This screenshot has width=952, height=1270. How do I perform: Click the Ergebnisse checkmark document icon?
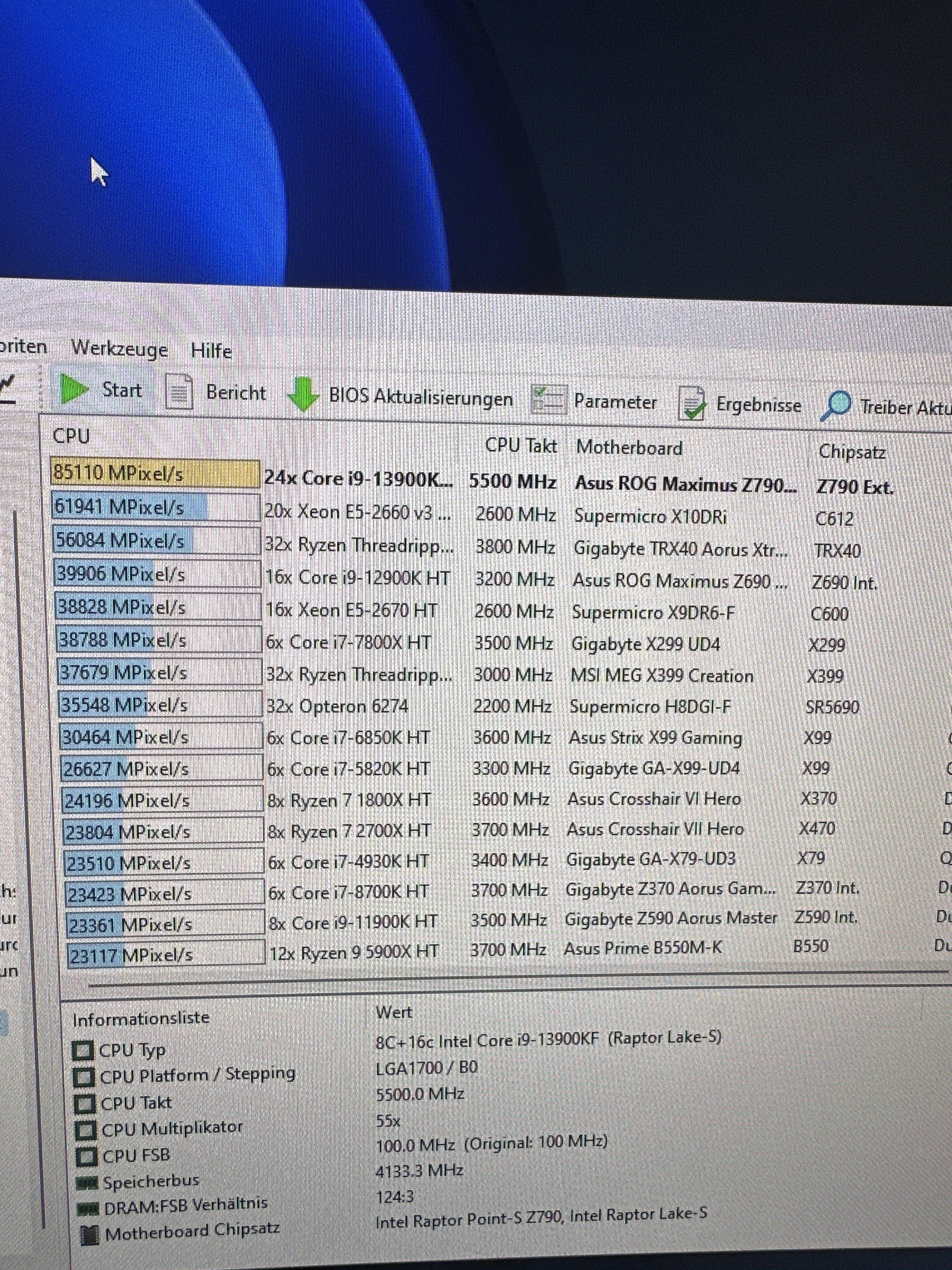point(691,403)
